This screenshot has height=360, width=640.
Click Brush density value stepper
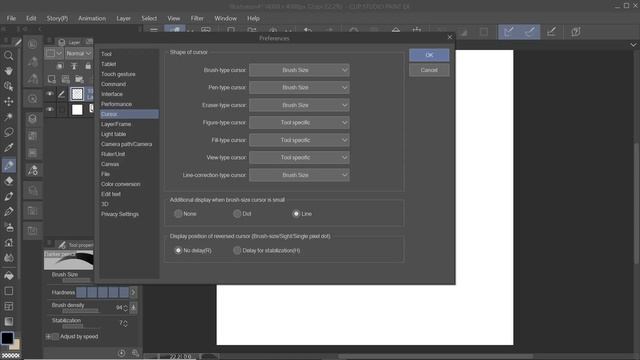tap(125, 308)
